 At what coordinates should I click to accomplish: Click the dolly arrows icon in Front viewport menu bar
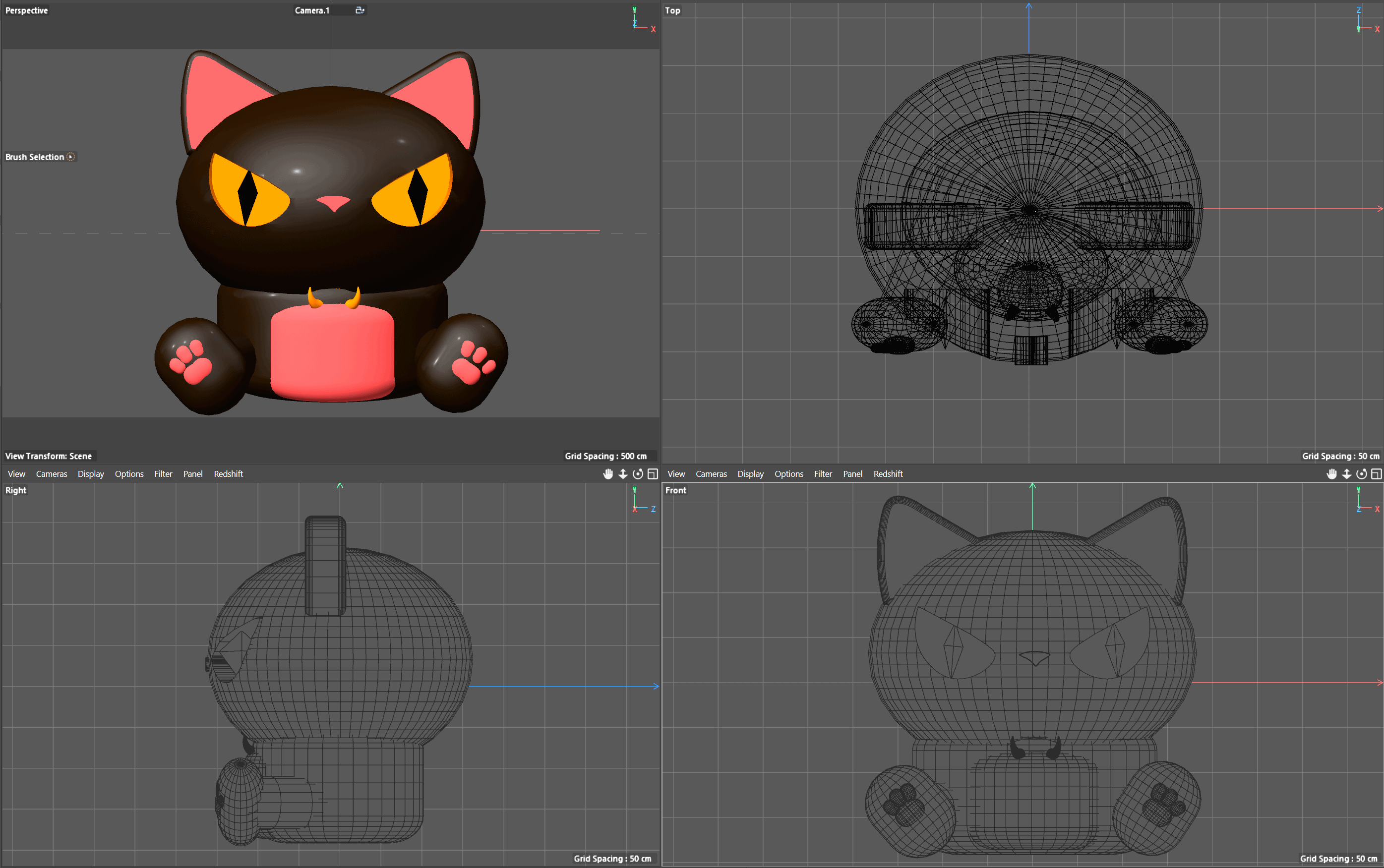pos(1346,473)
